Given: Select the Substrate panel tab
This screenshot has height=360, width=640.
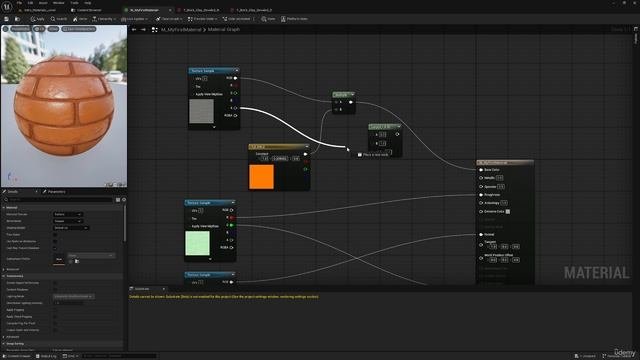Looking at the screenshot, I should pyautogui.click(x=142, y=289).
